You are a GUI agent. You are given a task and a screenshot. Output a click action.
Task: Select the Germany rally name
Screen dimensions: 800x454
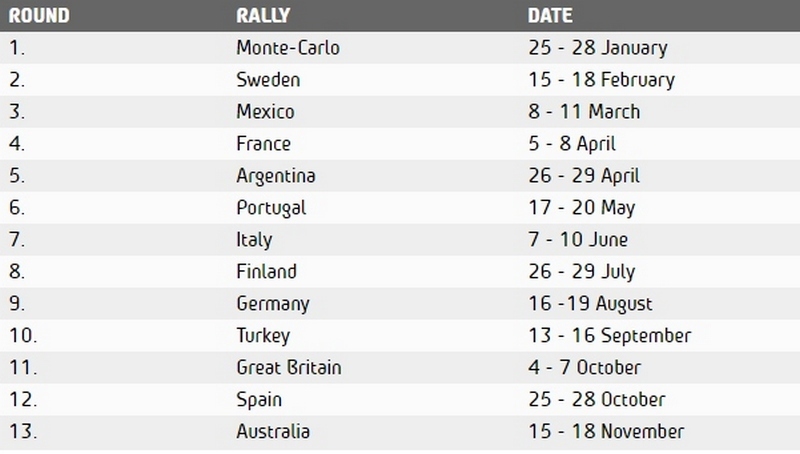click(273, 304)
